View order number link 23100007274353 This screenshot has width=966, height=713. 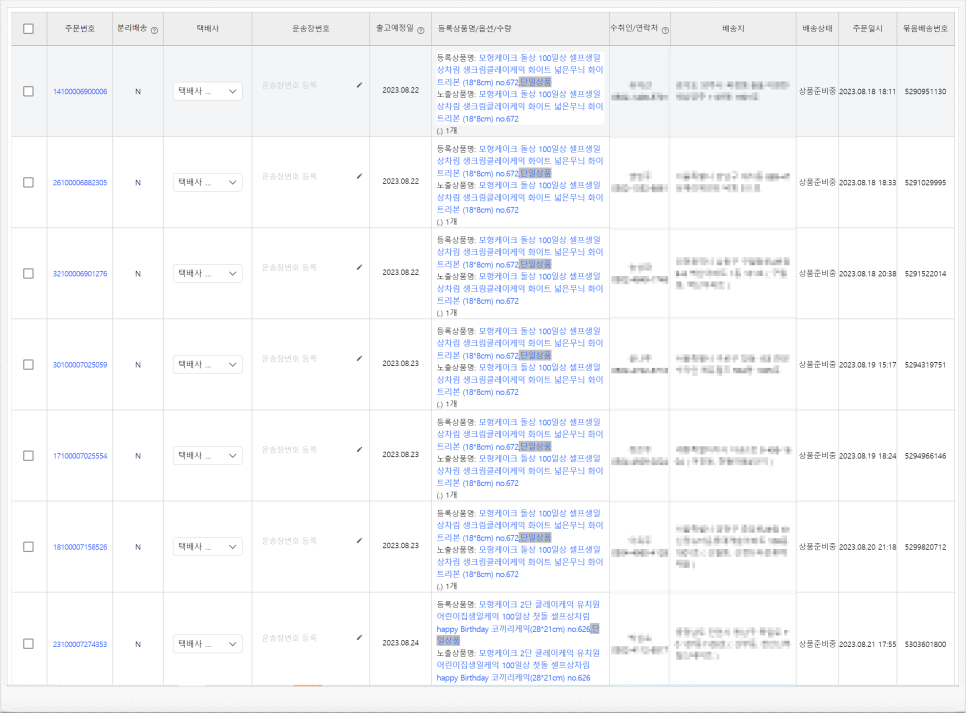coord(80,645)
